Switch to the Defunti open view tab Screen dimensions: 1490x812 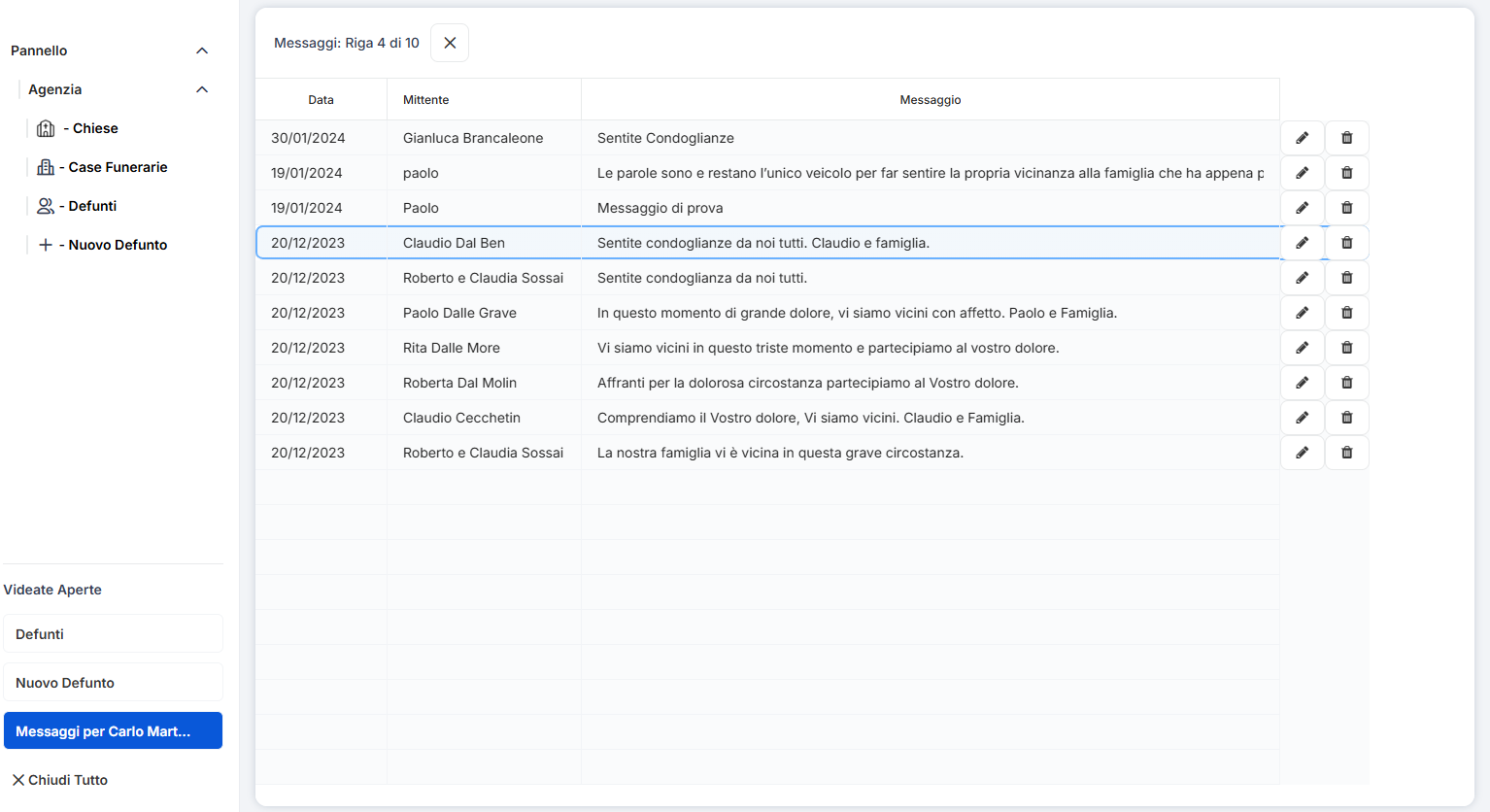(x=113, y=634)
